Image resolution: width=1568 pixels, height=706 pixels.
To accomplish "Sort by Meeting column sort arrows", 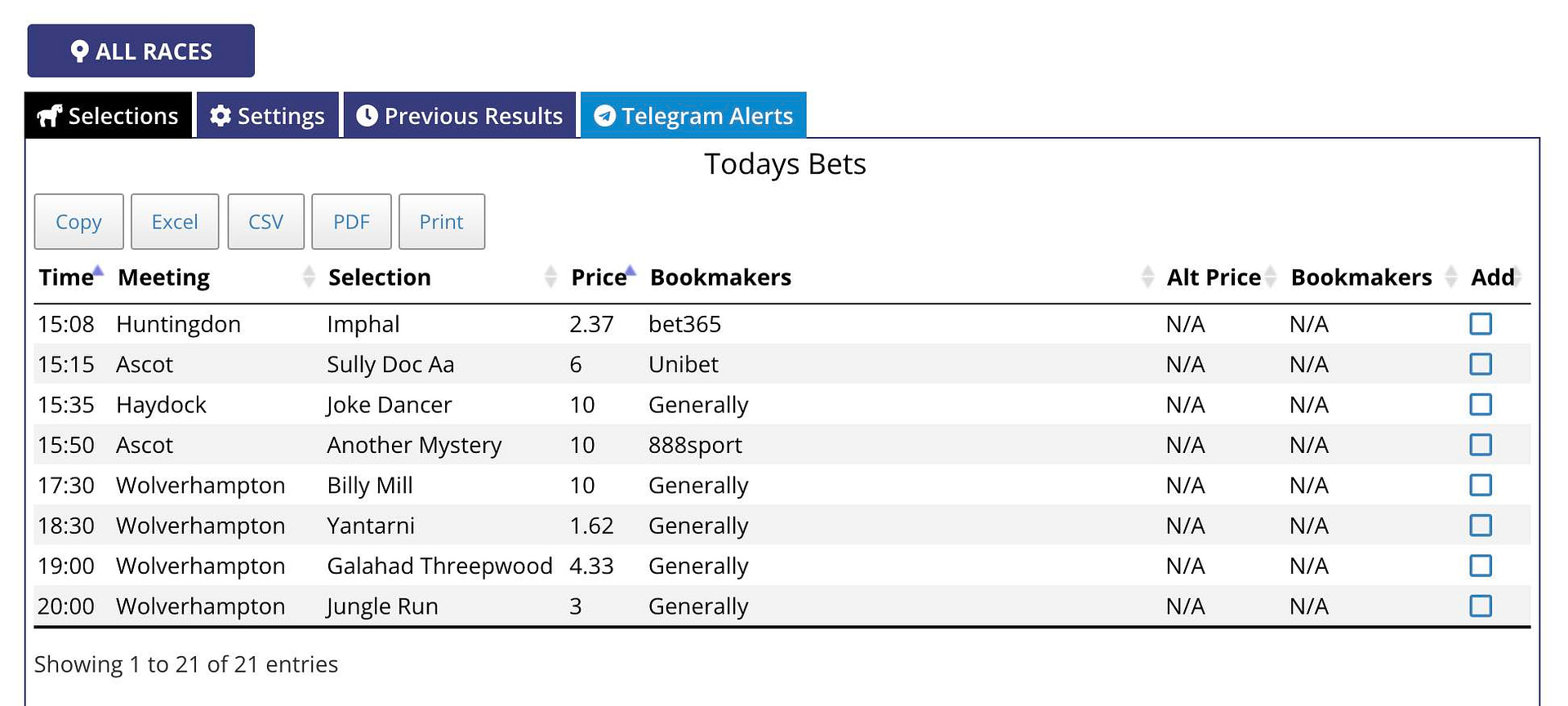I will click(309, 277).
